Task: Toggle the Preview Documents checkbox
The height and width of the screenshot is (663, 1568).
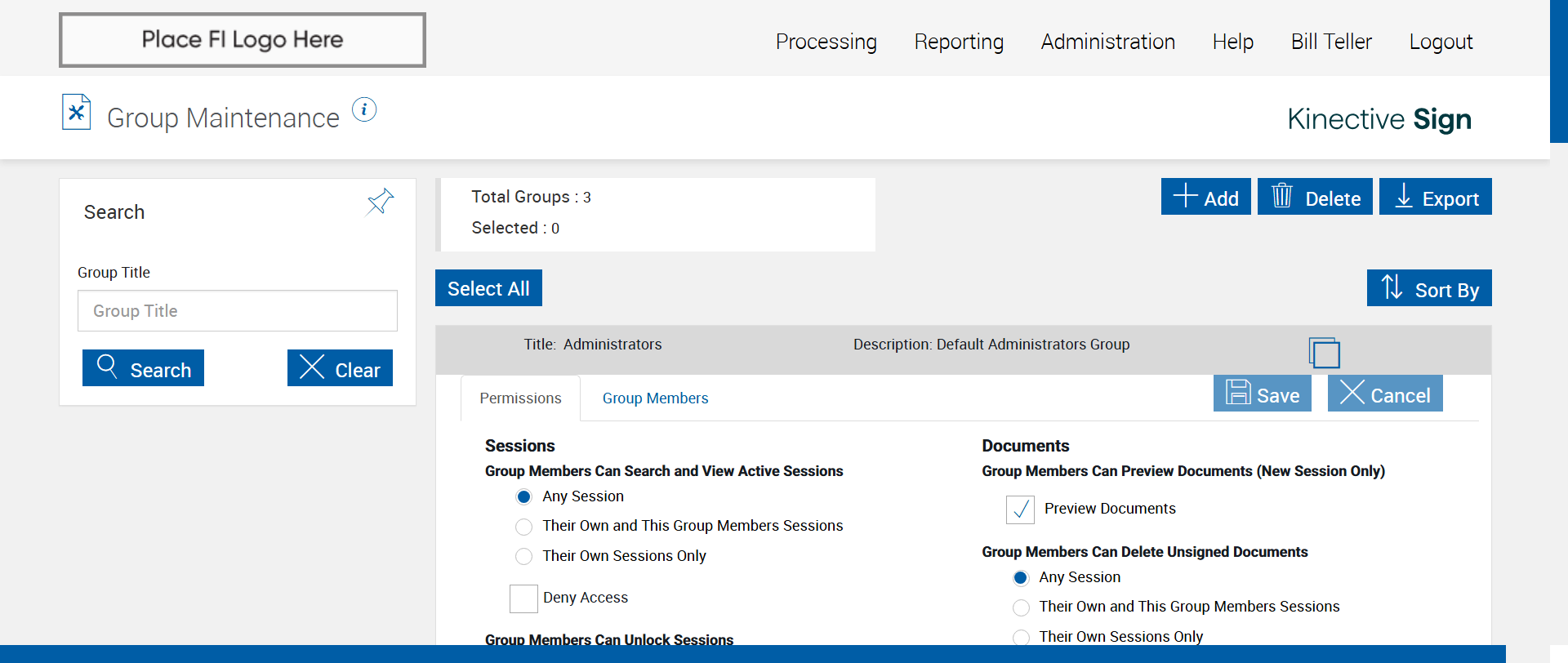Action: click(x=1020, y=509)
